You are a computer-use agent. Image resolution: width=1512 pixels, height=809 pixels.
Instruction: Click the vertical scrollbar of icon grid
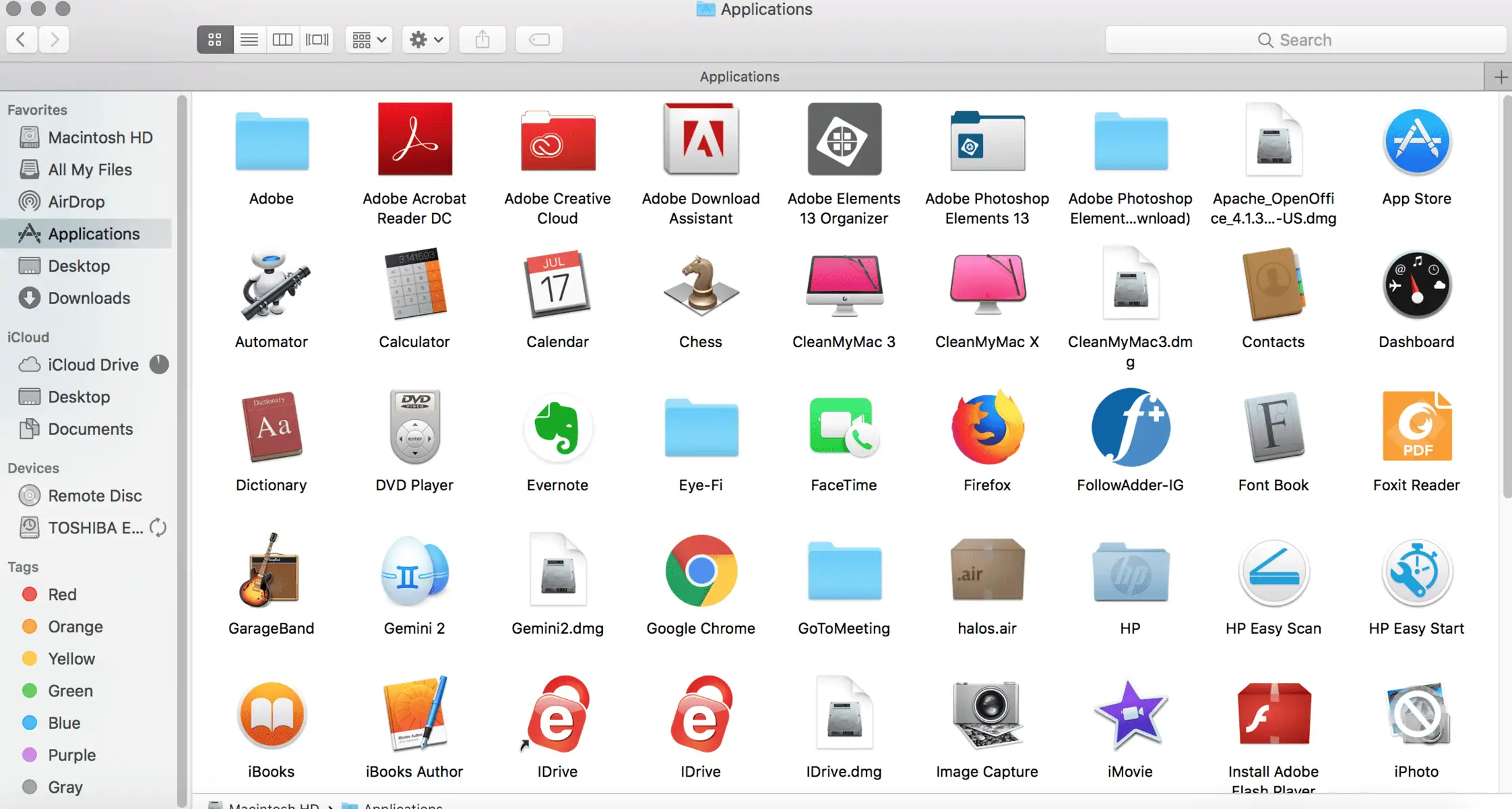(1507, 297)
